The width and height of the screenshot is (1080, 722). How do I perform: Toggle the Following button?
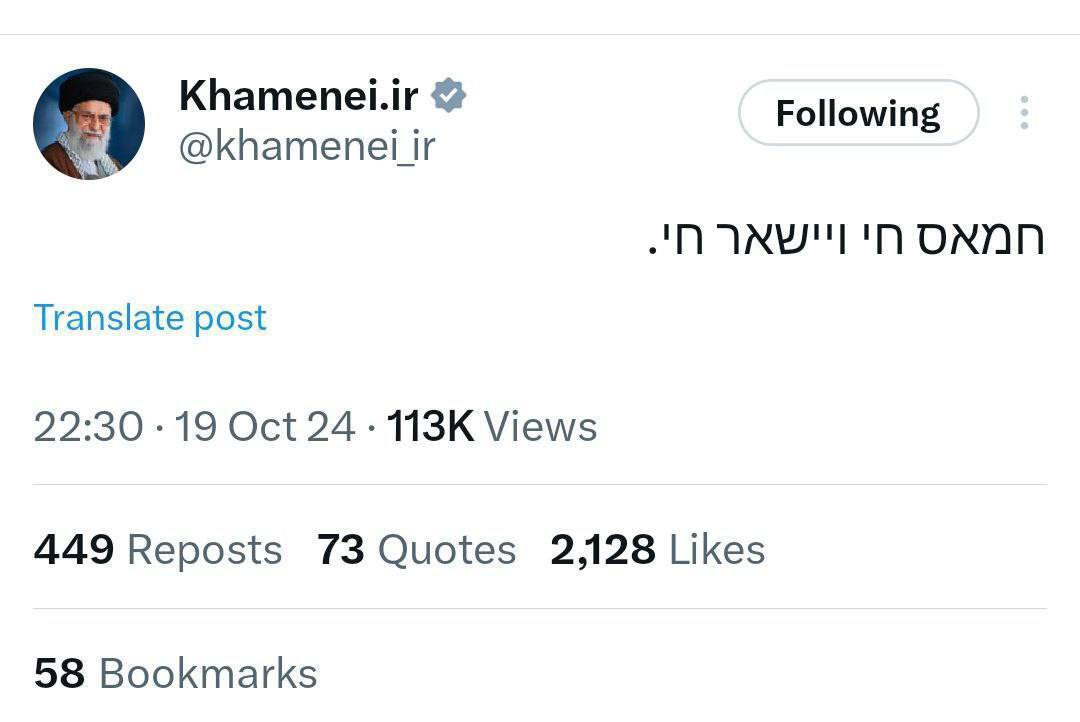(x=858, y=113)
